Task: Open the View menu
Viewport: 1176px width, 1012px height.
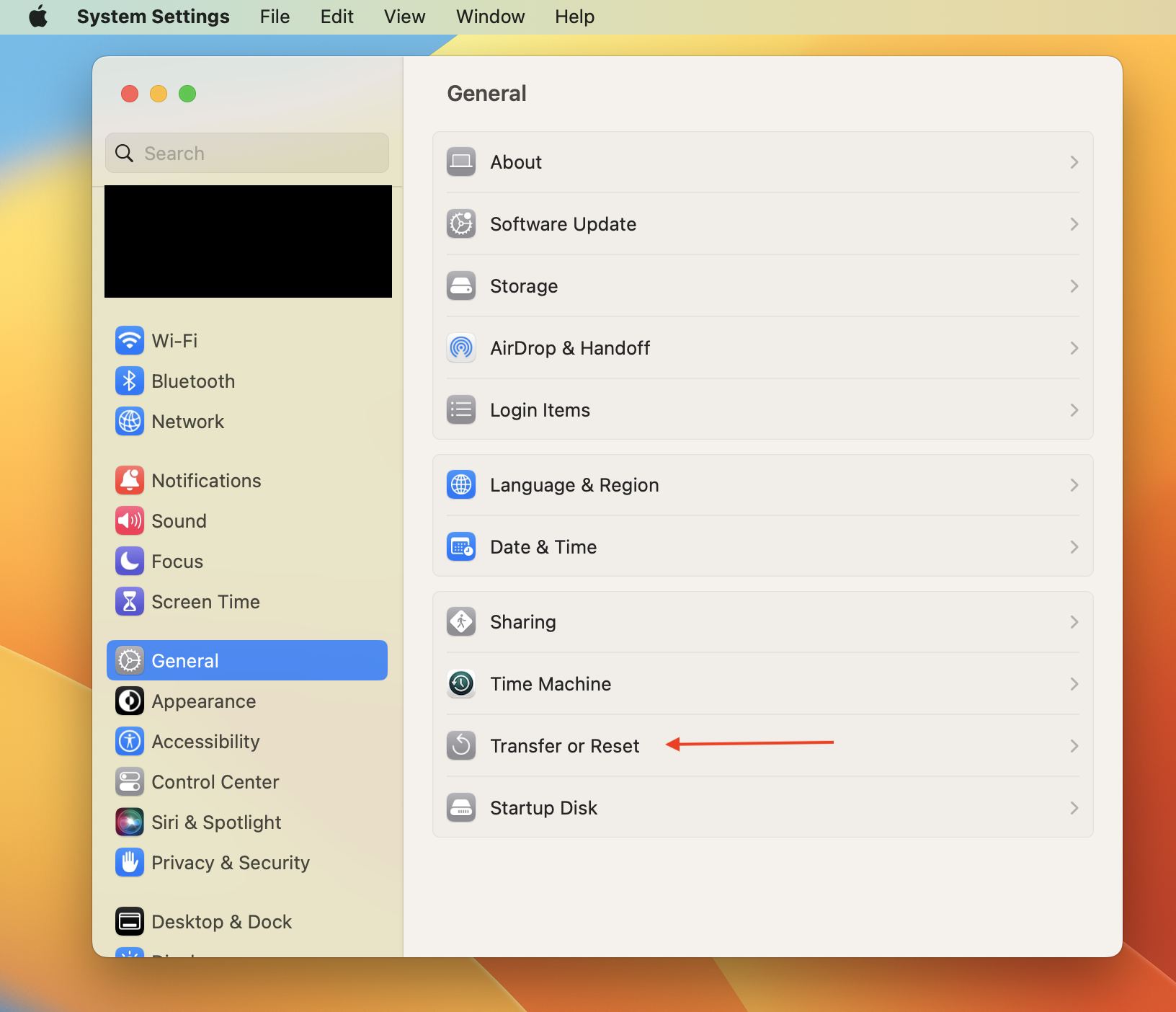Action: pos(404,17)
